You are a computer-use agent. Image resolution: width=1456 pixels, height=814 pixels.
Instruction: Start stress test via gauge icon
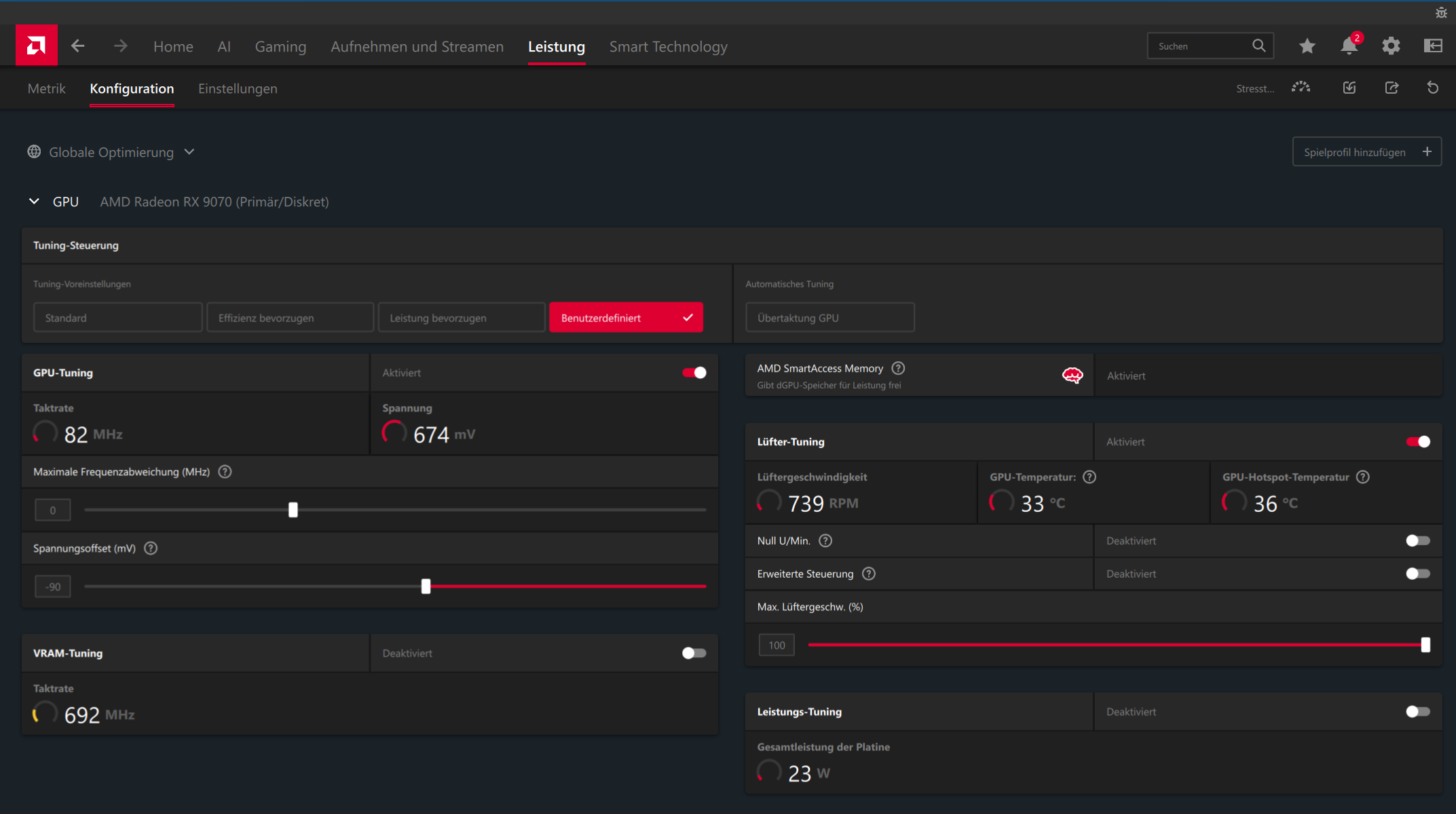click(x=1301, y=88)
